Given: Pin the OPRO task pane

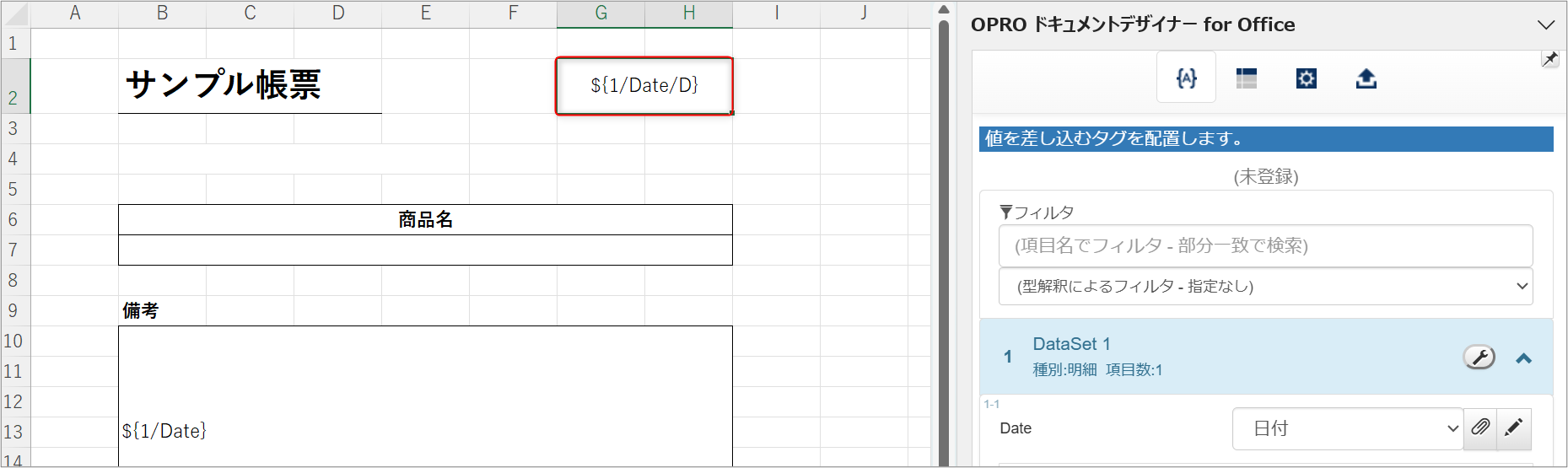Looking at the screenshot, I should 1549,59.
